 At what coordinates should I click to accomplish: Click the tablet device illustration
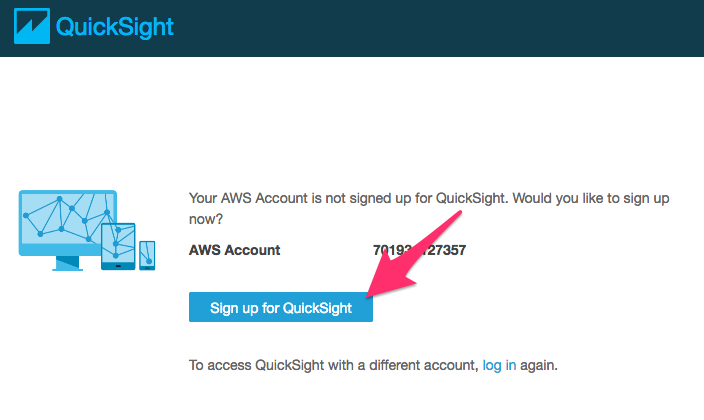click(118, 246)
